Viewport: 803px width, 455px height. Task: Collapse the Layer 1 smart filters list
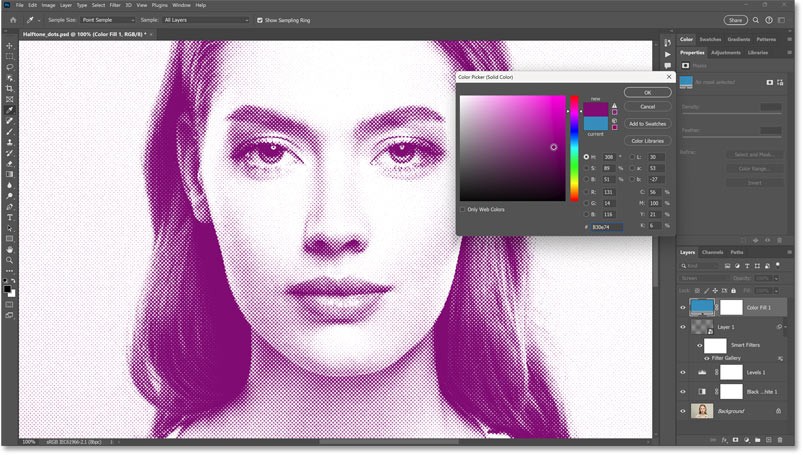click(786, 327)
